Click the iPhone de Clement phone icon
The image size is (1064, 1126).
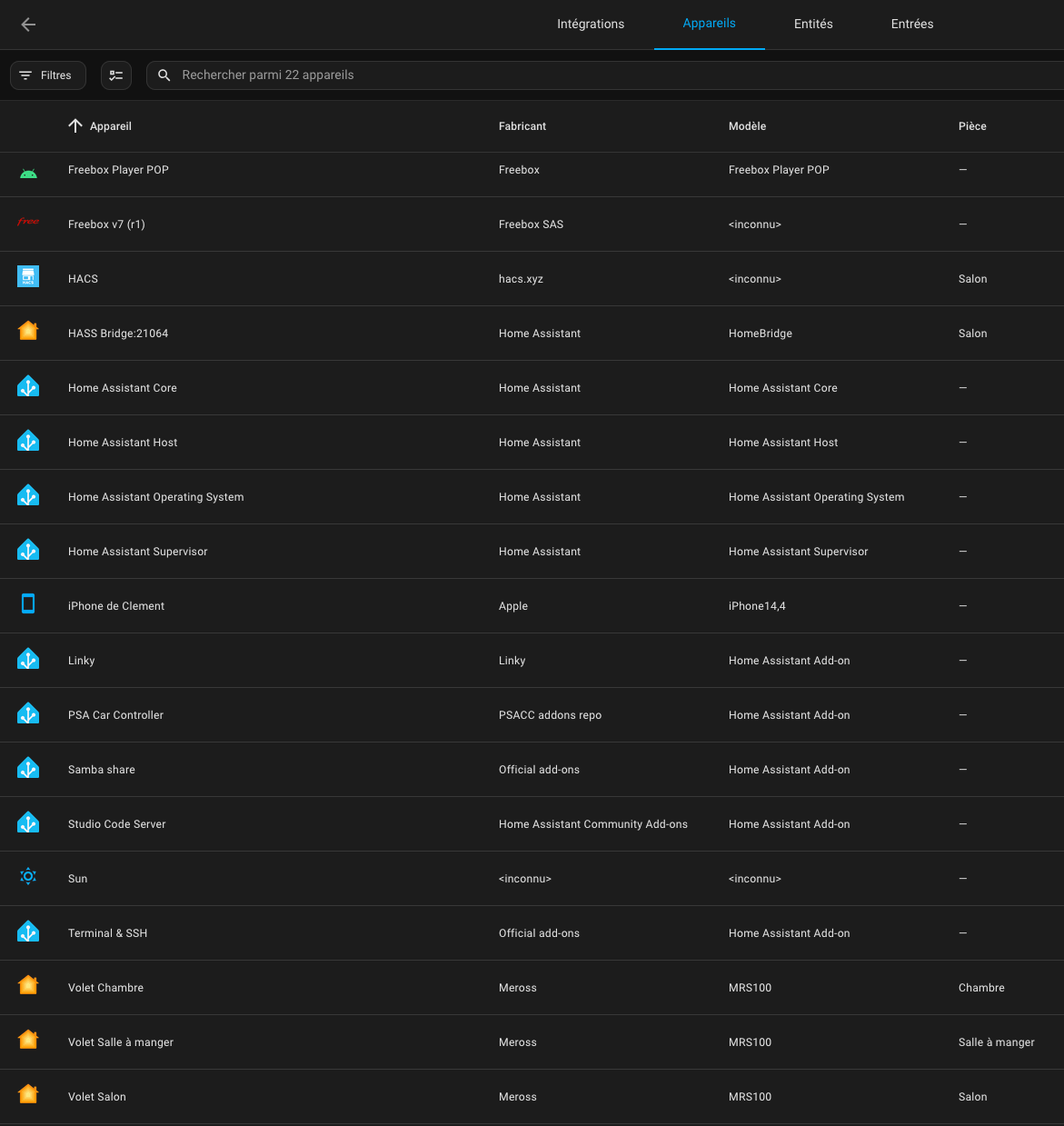click(28, 603)
